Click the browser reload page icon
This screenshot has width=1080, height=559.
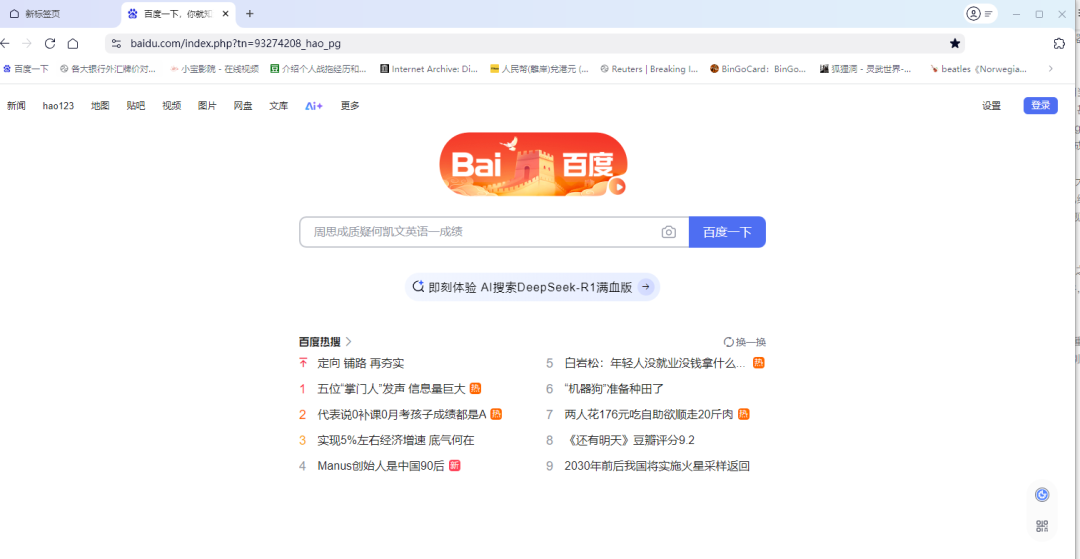coord(50,43)
